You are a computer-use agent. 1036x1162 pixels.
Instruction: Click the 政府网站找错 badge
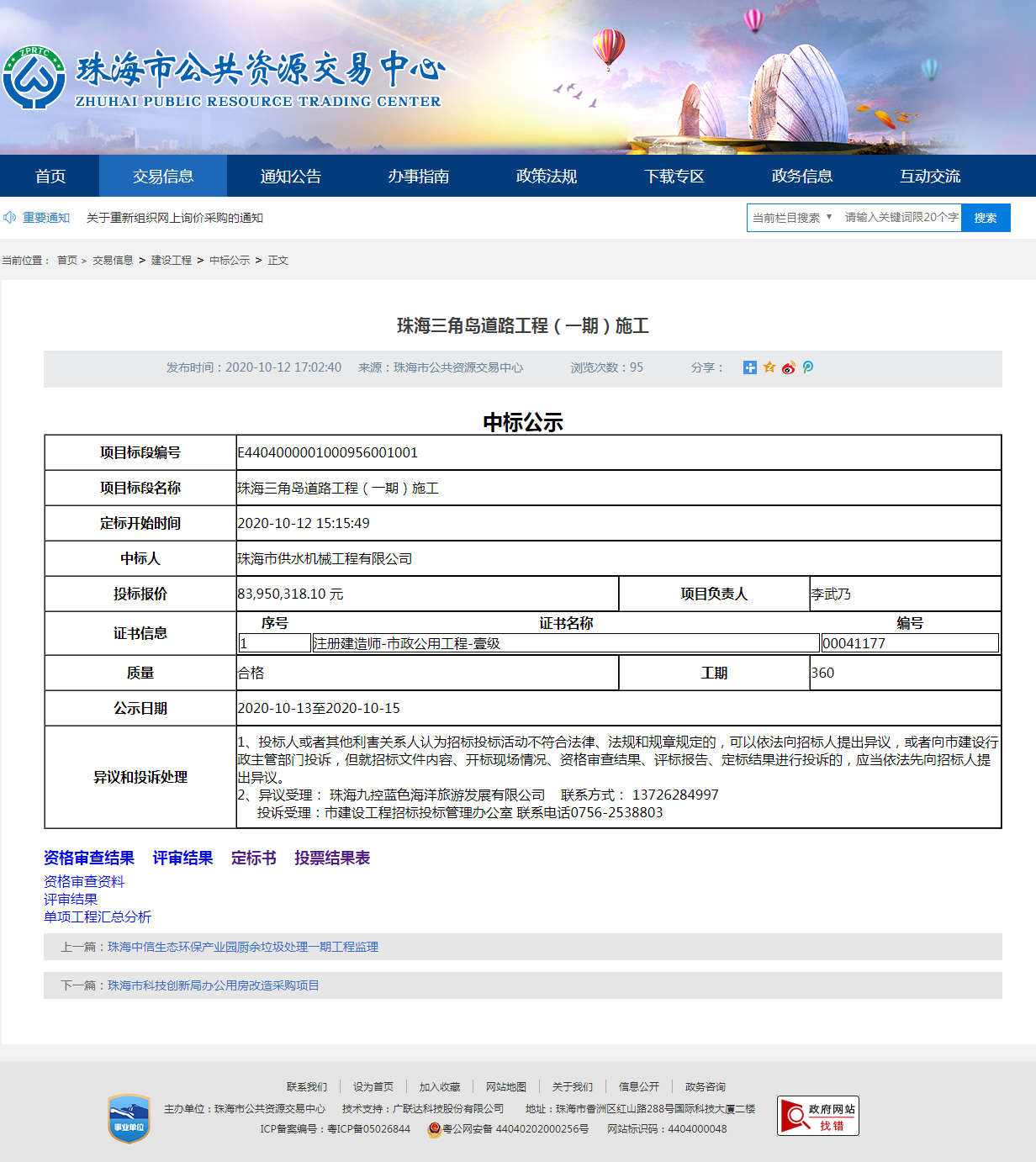coord(818,1116)
